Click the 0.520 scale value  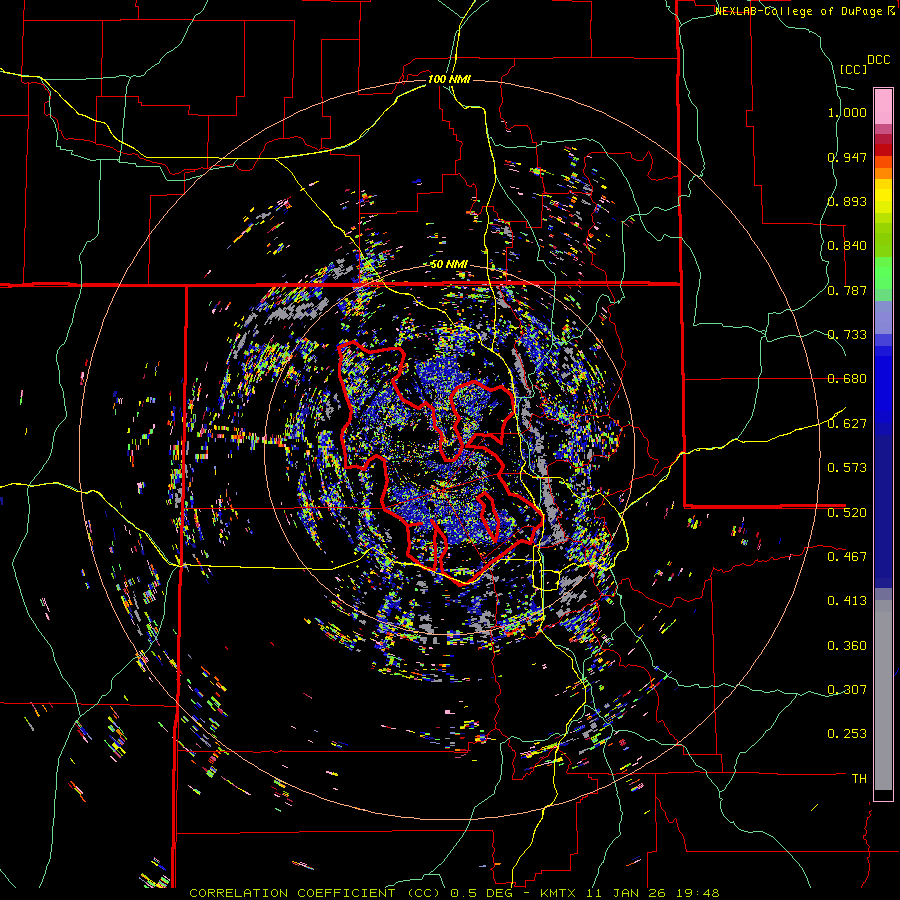click(847, 512)
